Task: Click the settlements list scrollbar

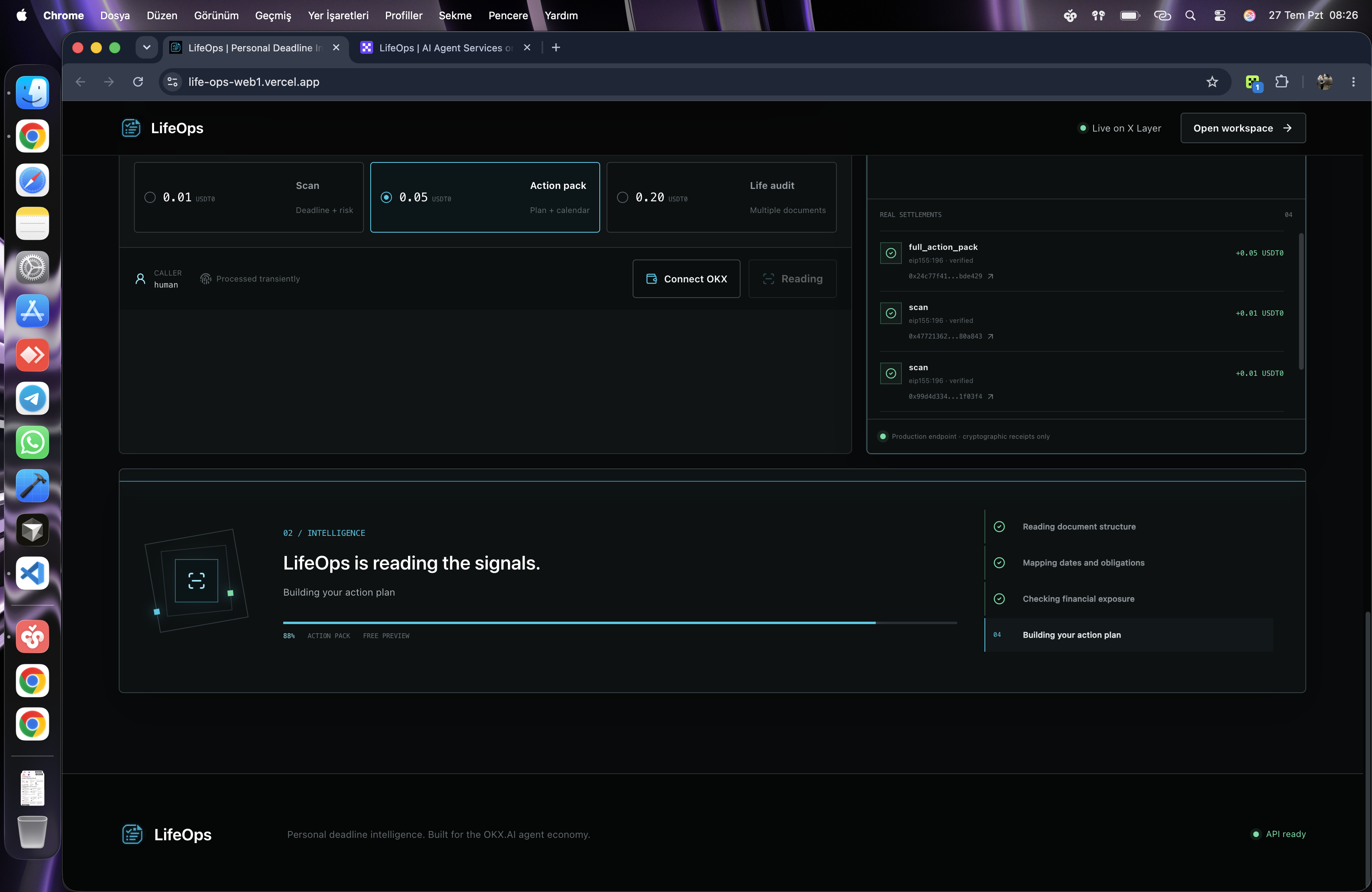Action: point(1301,301)
